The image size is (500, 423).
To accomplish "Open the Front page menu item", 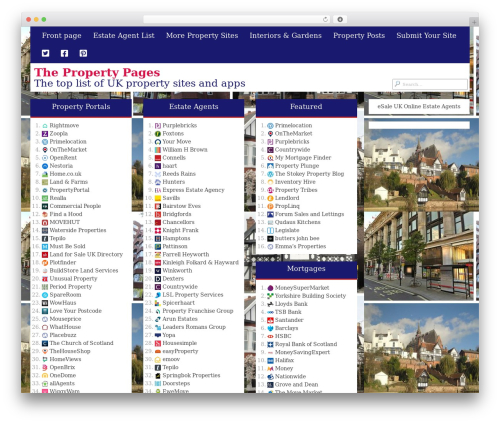I will pos(62,36).
